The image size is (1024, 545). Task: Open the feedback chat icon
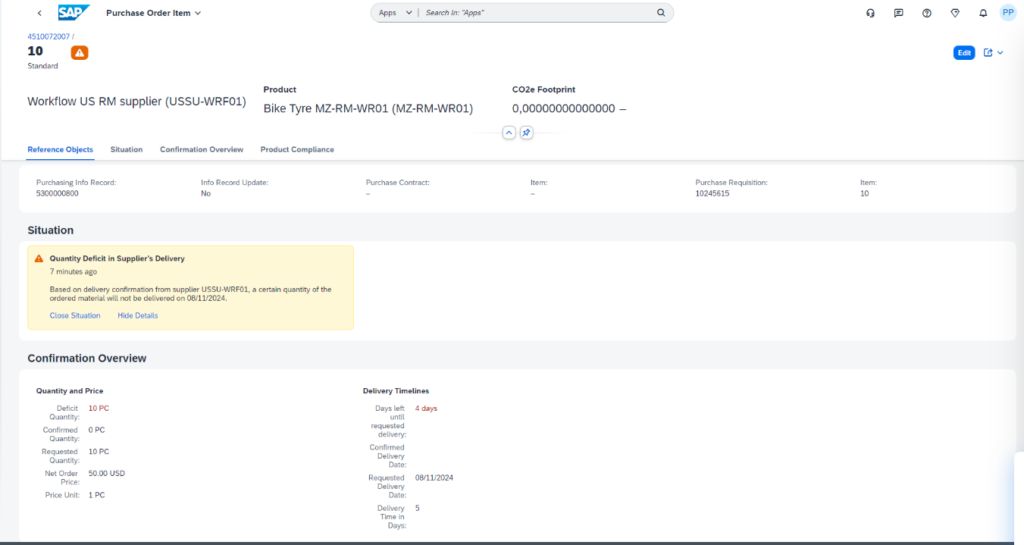(x=898, y=13)
